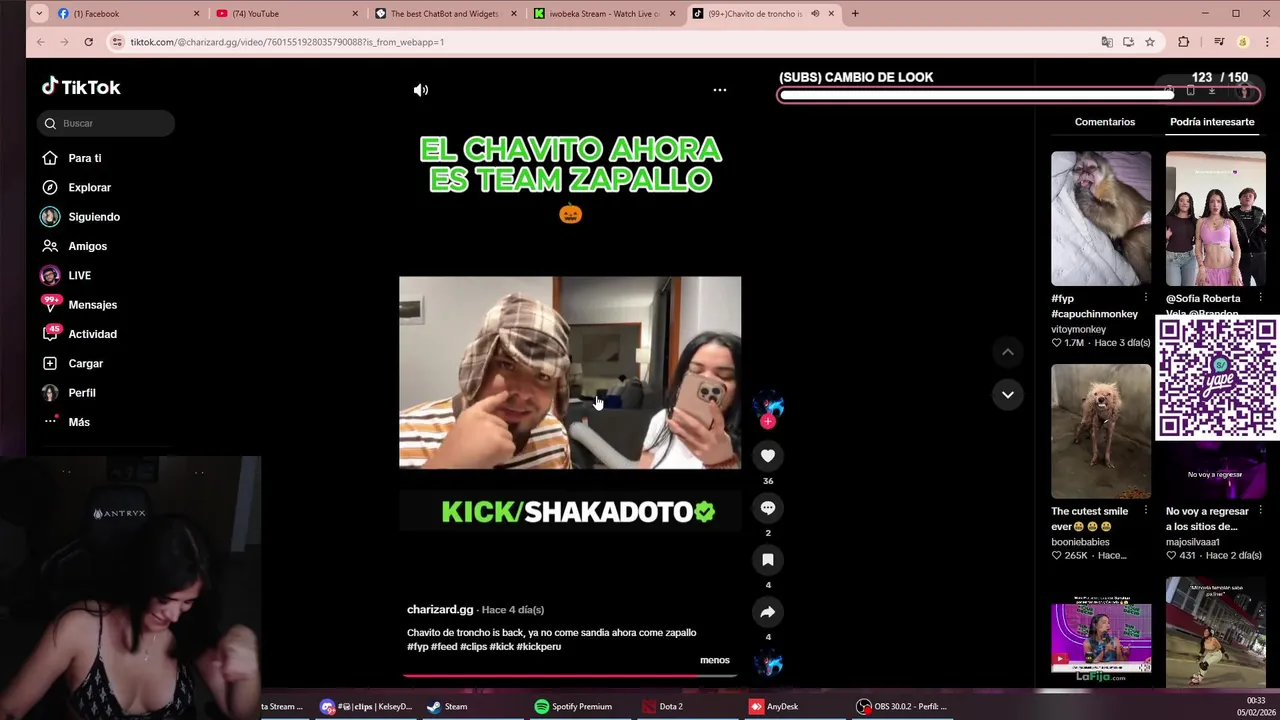Switch to the Comentarios tab
1280x720 pixels.
[1105, 122]
